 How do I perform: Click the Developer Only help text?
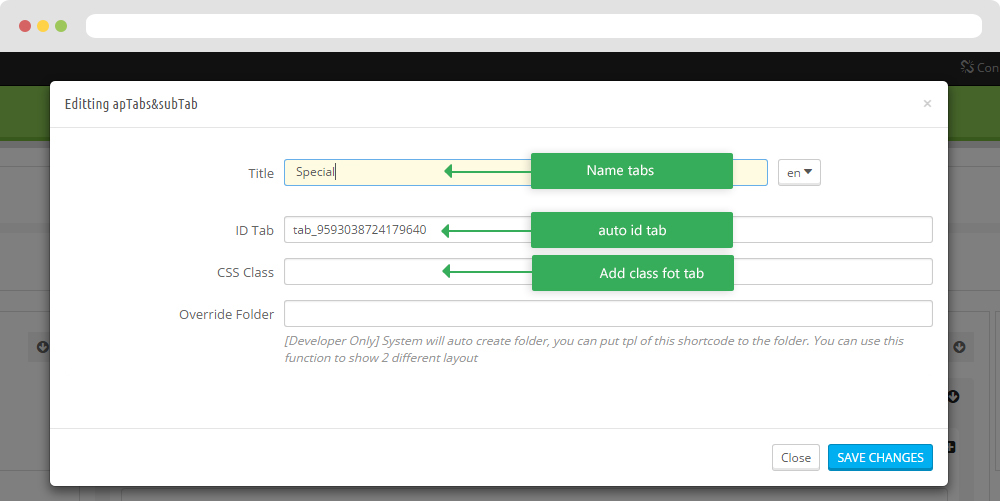[594, 349]
